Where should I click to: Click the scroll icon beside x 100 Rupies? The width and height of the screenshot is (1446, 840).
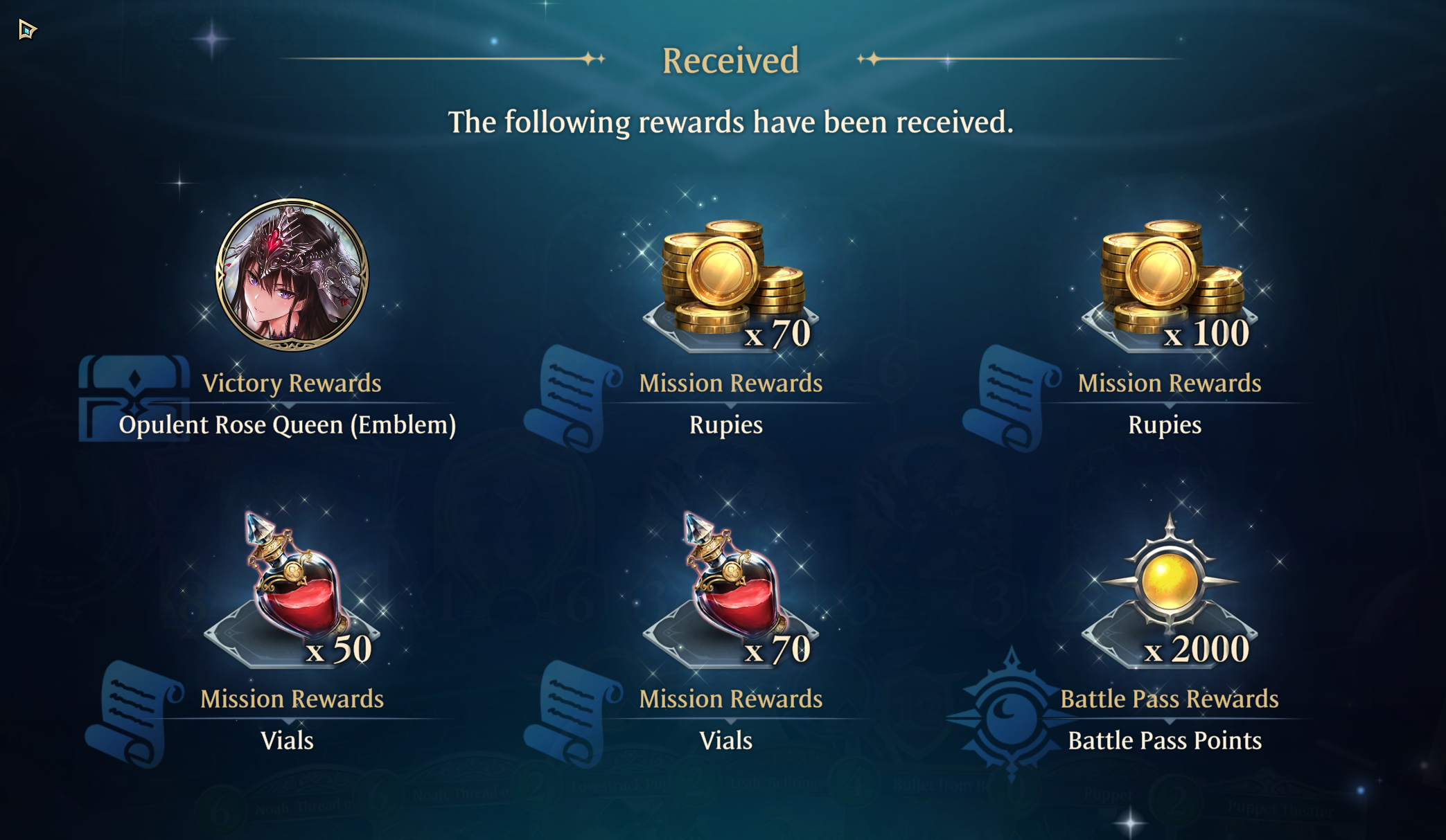click(1012, 399)
